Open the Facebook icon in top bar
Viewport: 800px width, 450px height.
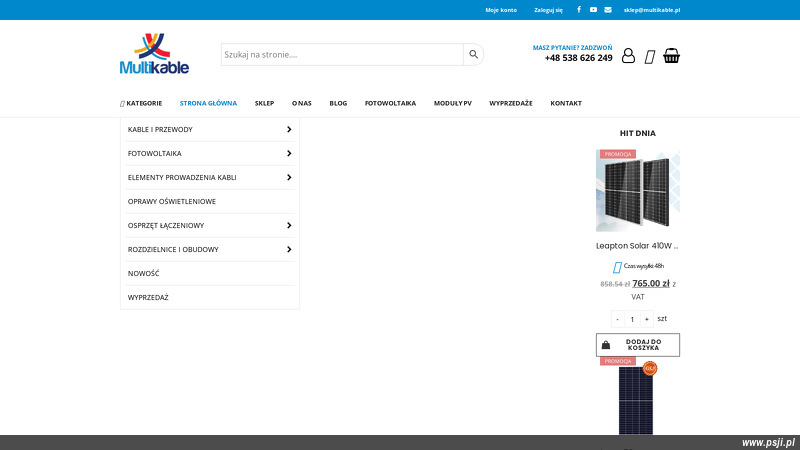579,10
